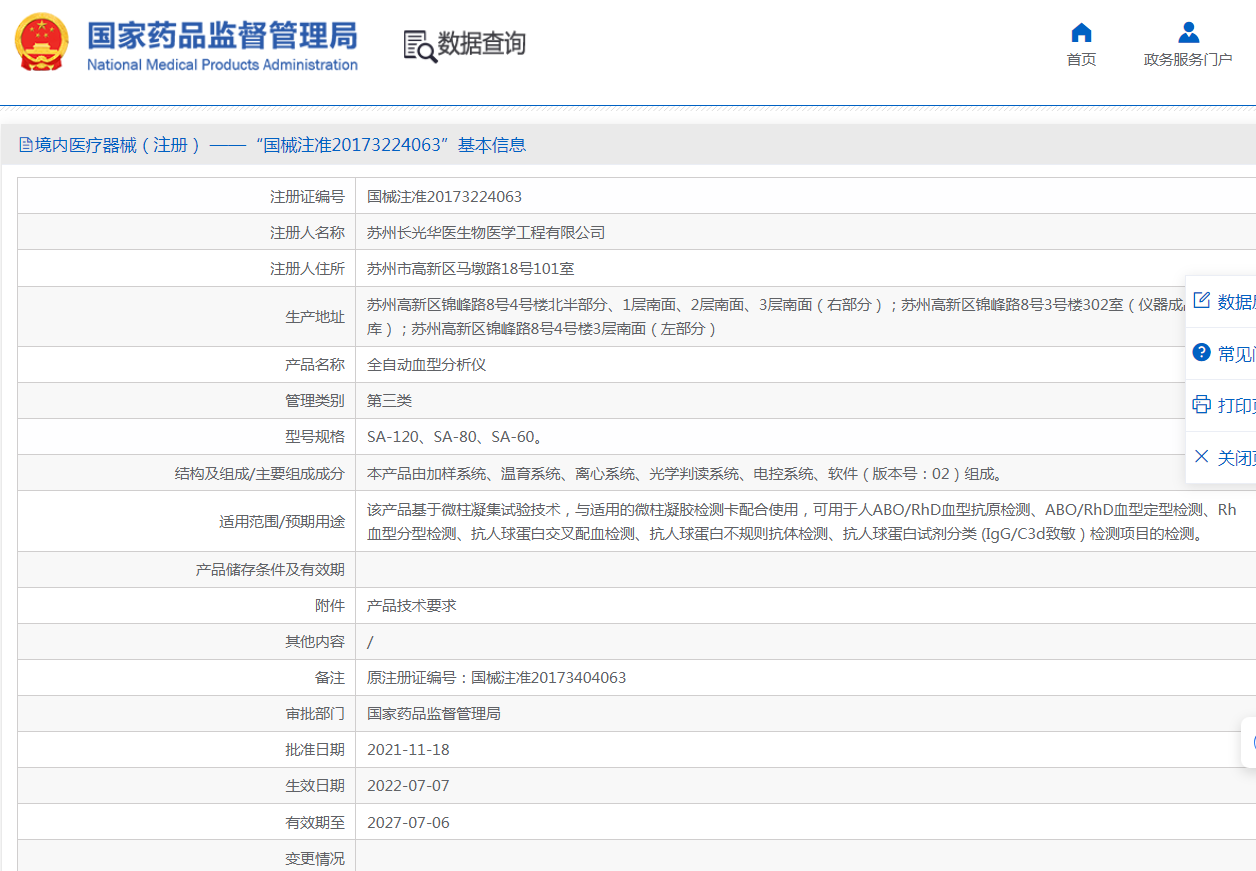The width and height of the screenshot is (1256, 871).
Task: Click the national emblem logo
Action: tap(41, 43)
